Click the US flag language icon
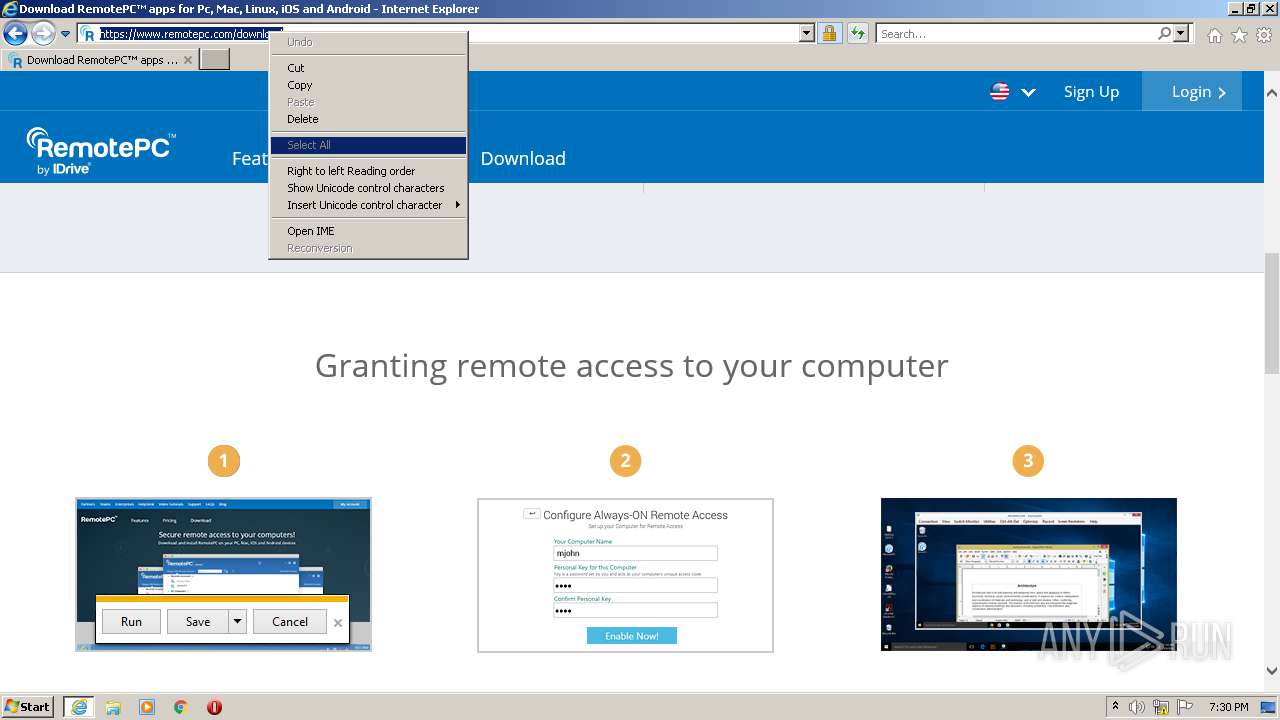This screenshot has height=720, width=1280. point(1000,92)
